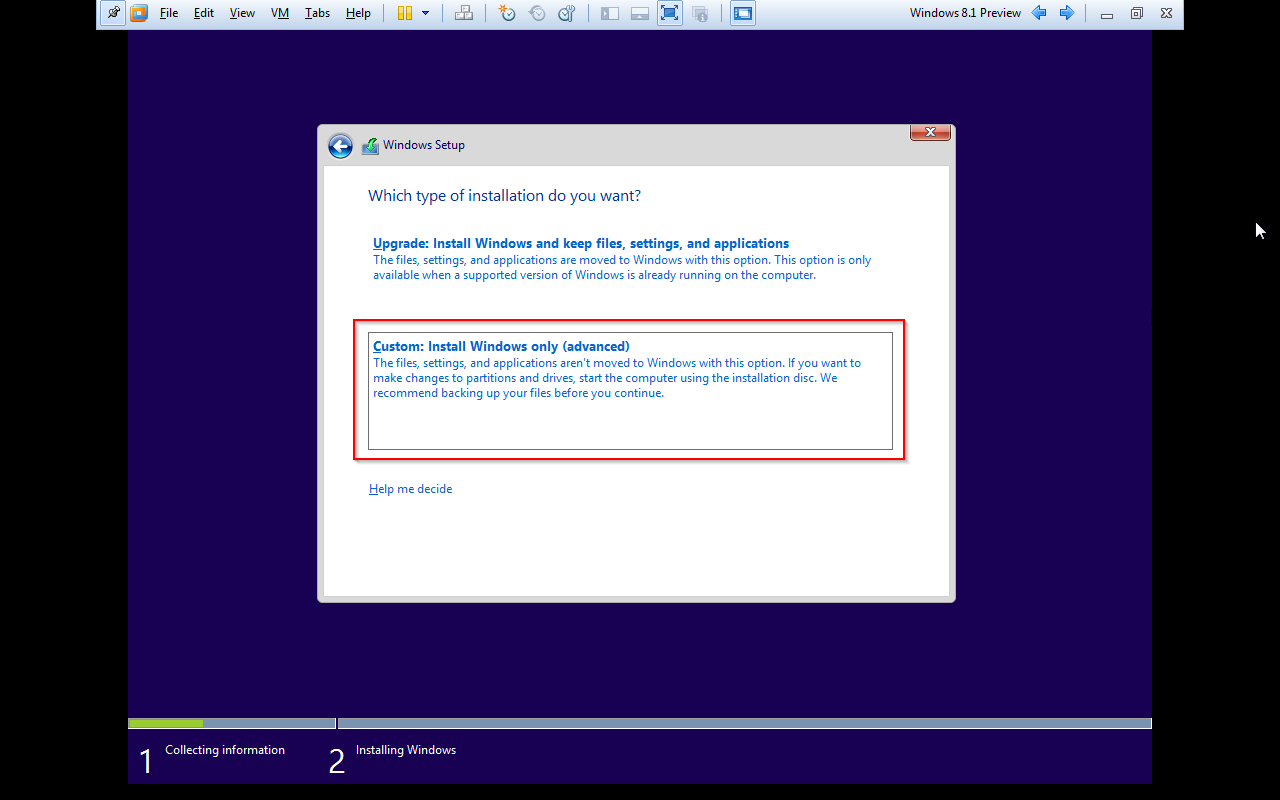Image resolution: width=1280 pixels, height=800 pixels.
Task: Restore the VMware window size
Action: tap(1136, 13)
